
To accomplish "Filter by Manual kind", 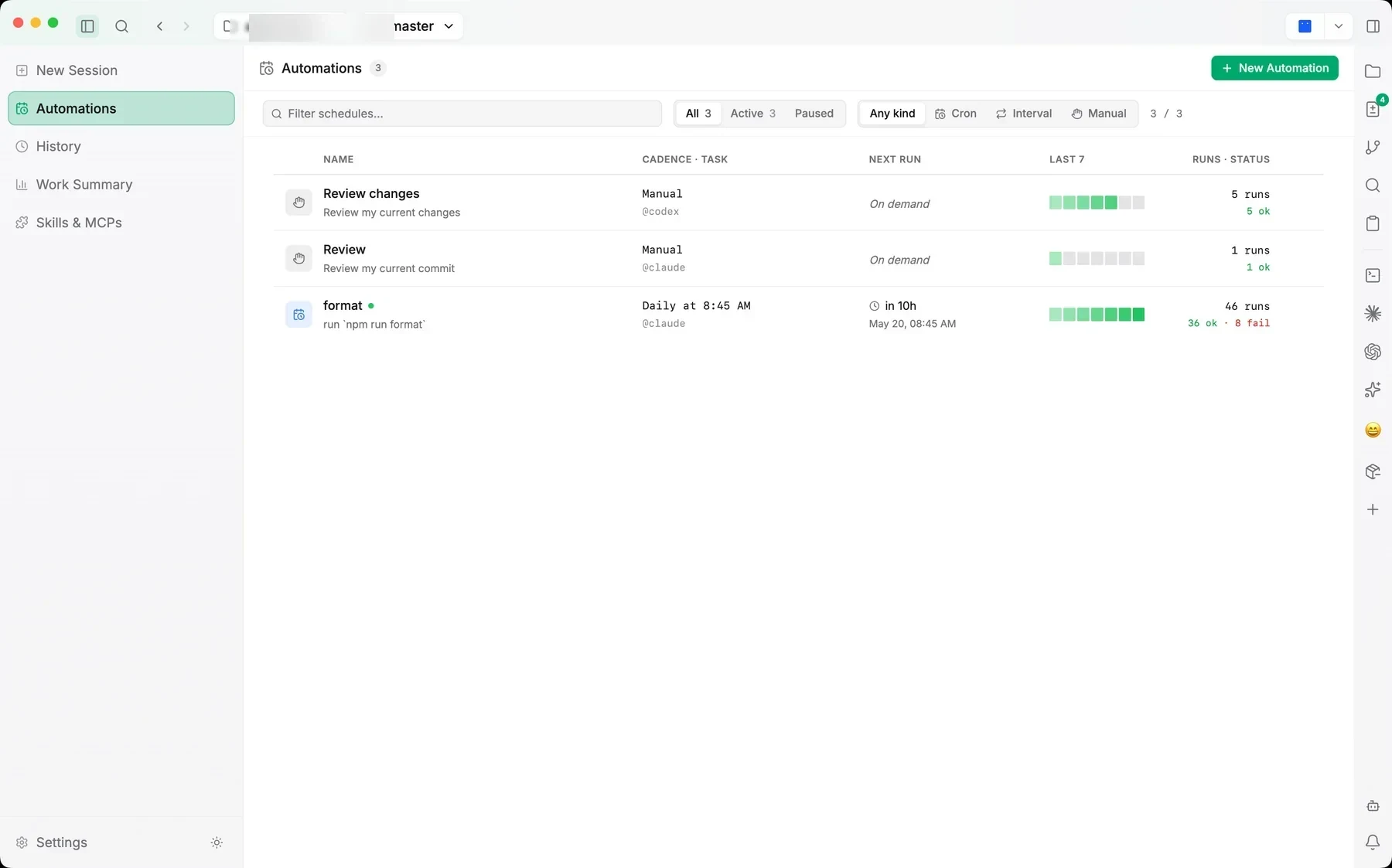I will [1099, 114].
